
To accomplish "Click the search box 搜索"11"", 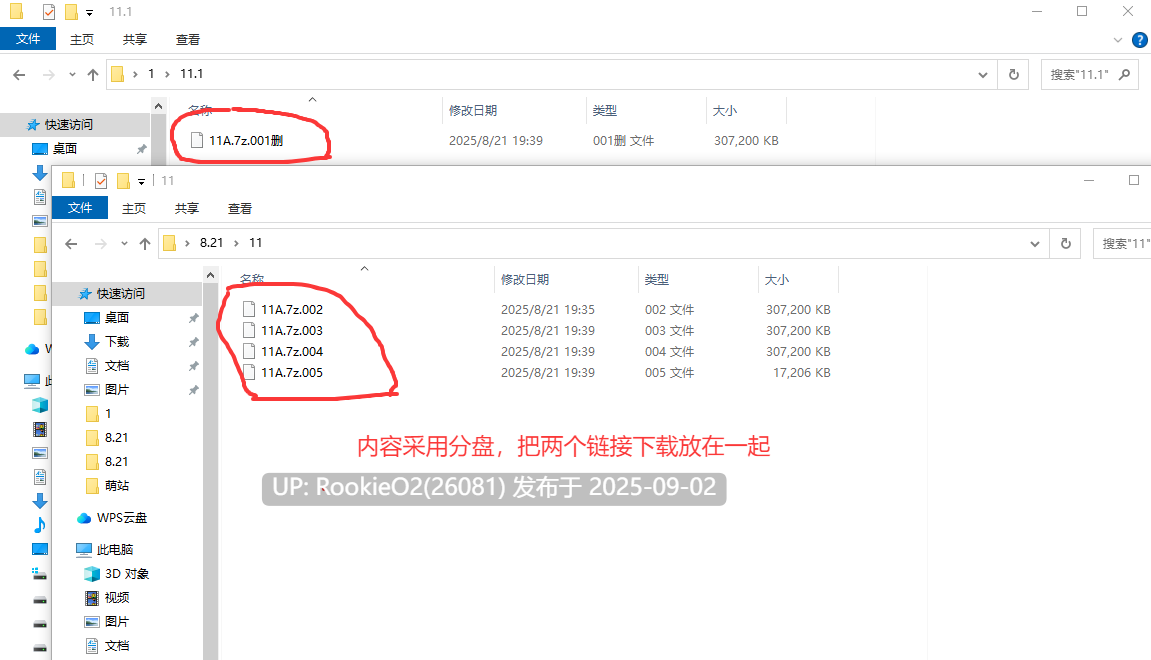I will pyautogui.click(x=1122, y=243).
